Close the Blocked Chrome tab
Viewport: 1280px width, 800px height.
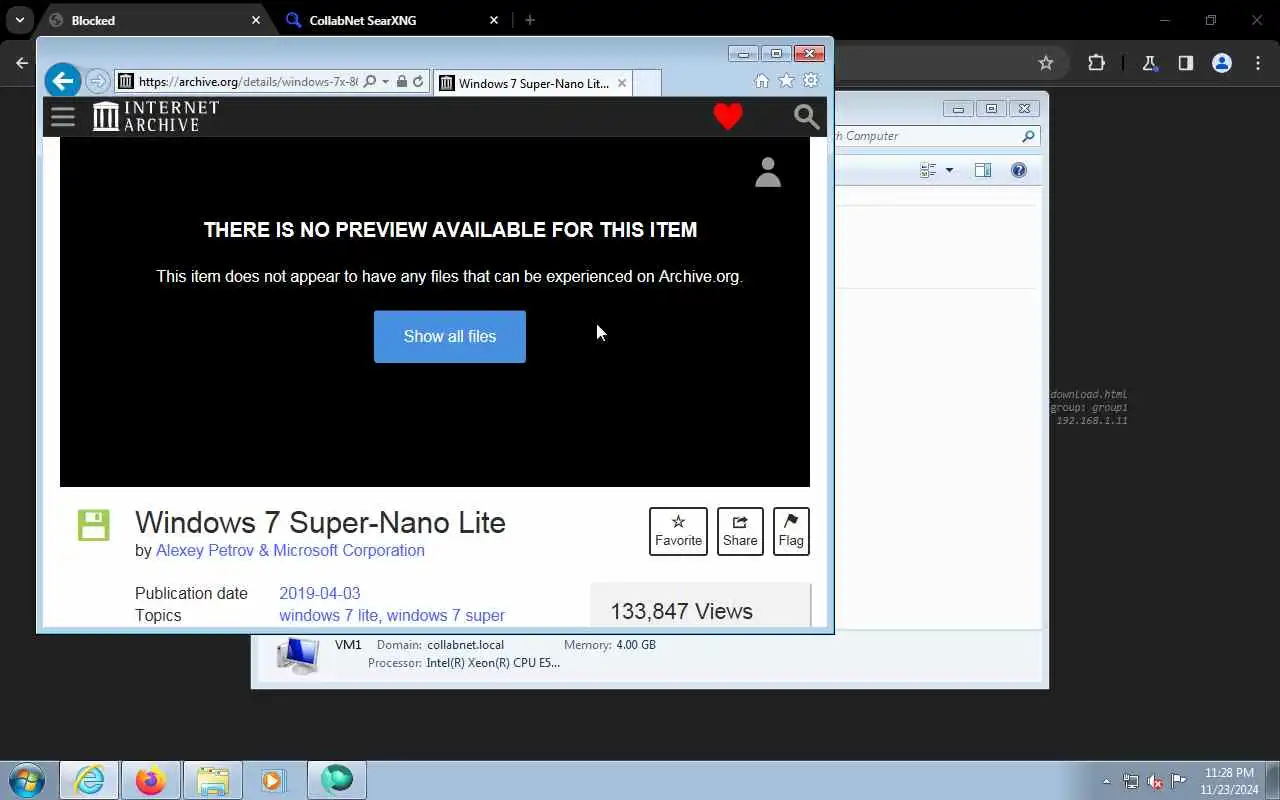pyautogui.click(x=255, y=20)
